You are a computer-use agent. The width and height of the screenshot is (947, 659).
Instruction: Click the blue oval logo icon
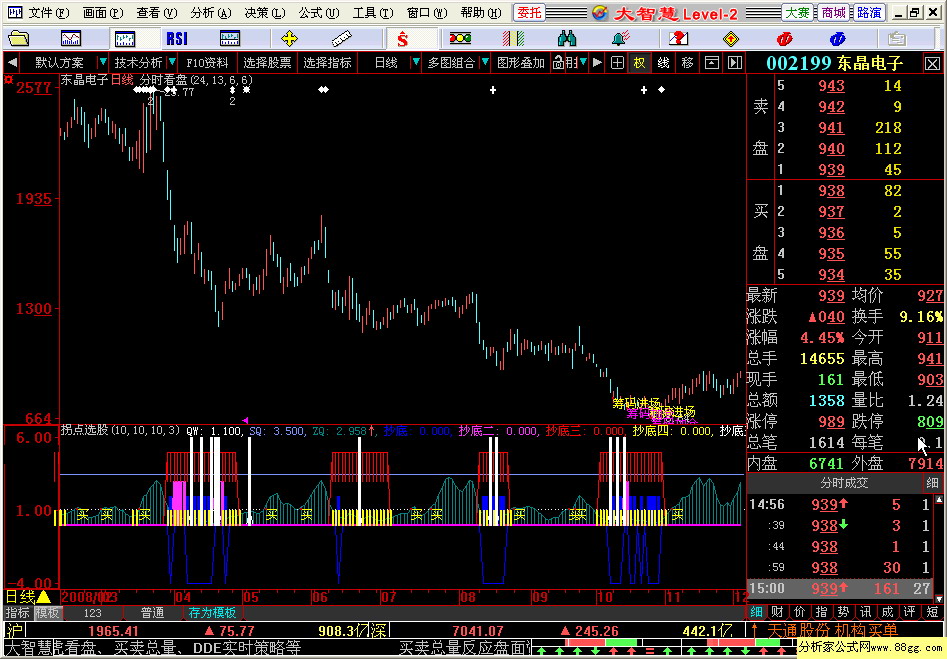pyautogui.click(x=837, y=39)
